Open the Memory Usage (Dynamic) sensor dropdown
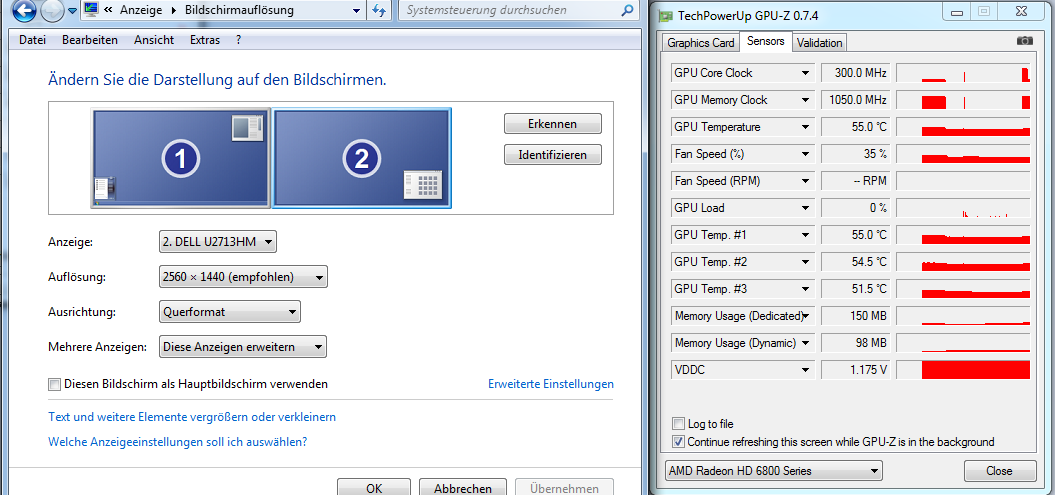This screenshot has height=495, width=1055. 805,343
